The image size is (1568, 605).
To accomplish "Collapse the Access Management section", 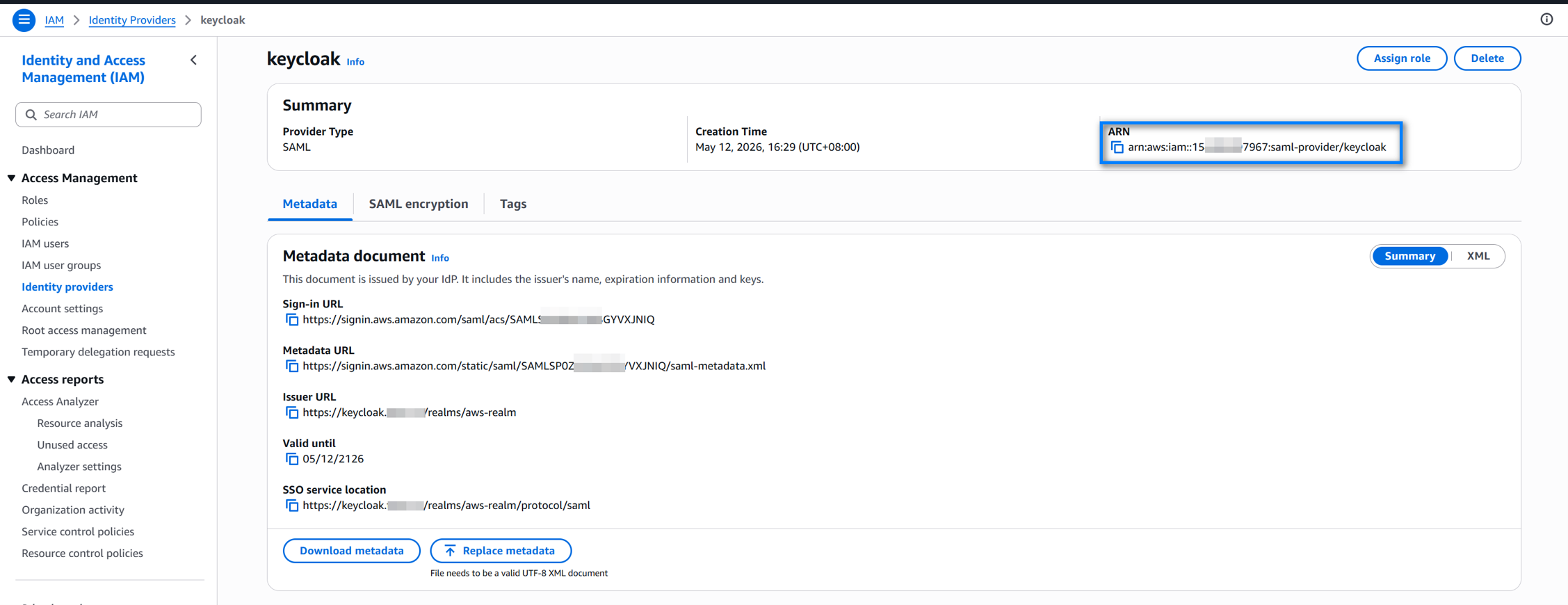I will pos(12,178).
